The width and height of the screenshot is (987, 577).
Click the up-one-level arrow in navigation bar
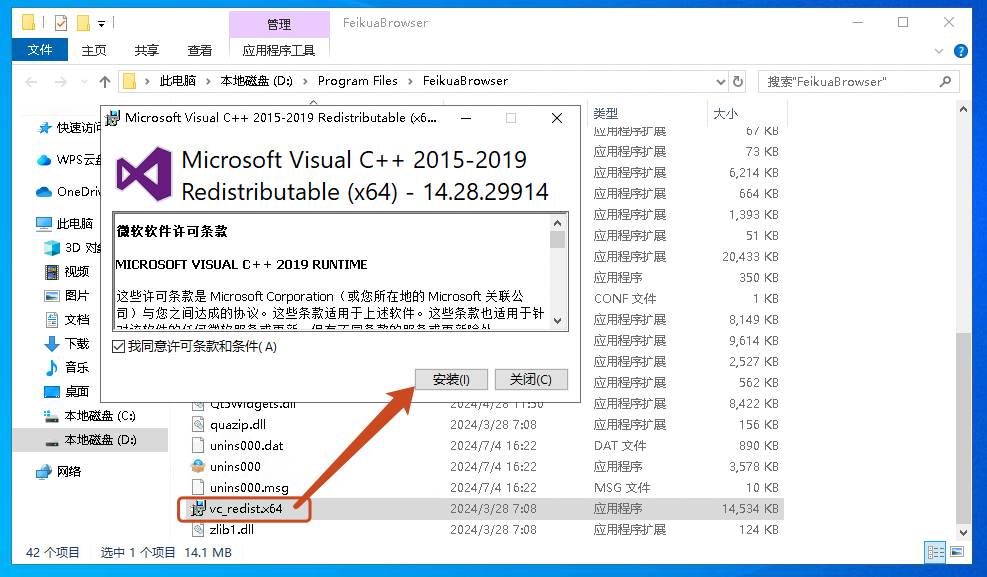point(105,81)
